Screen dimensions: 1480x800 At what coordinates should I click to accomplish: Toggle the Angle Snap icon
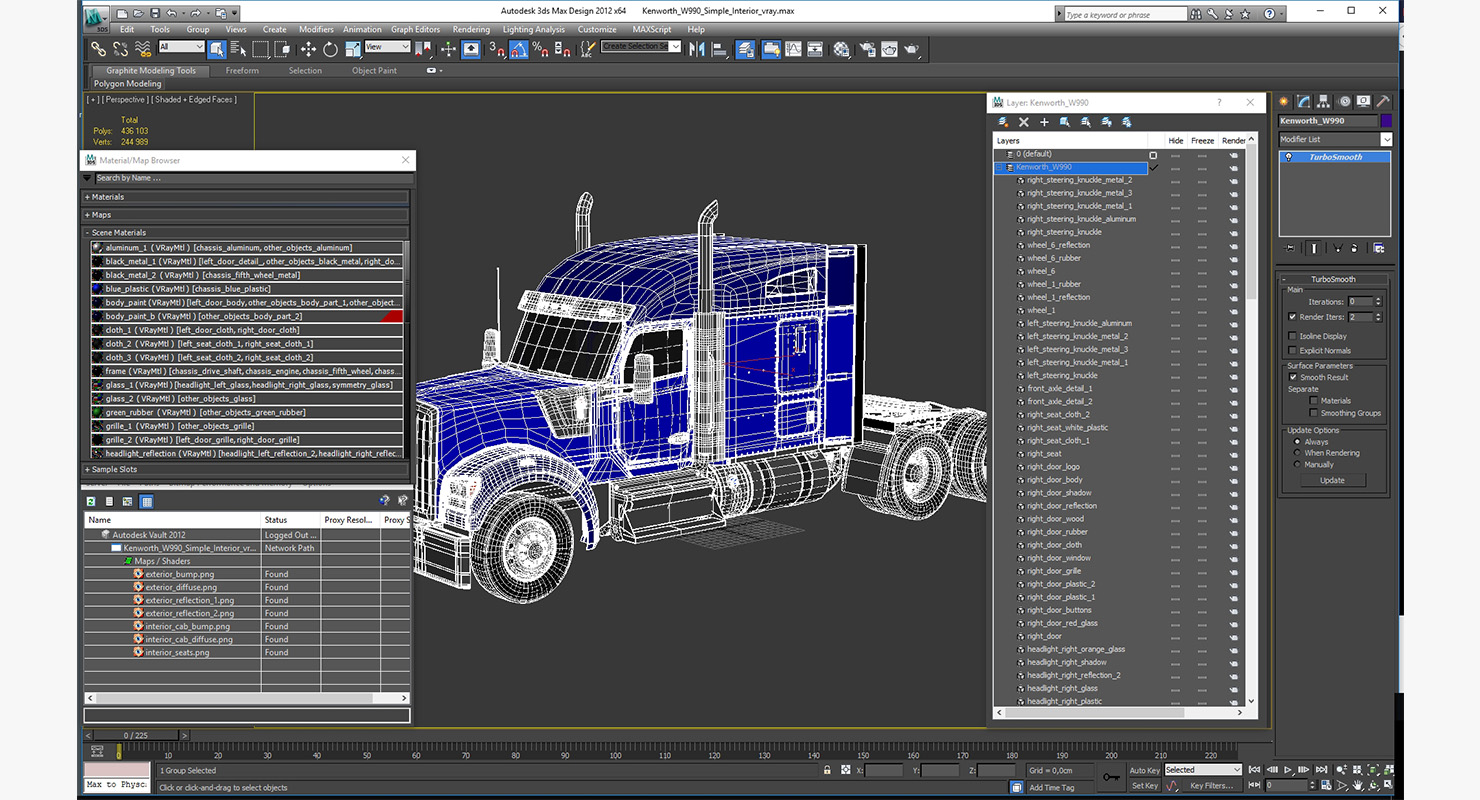pos(519,49)
